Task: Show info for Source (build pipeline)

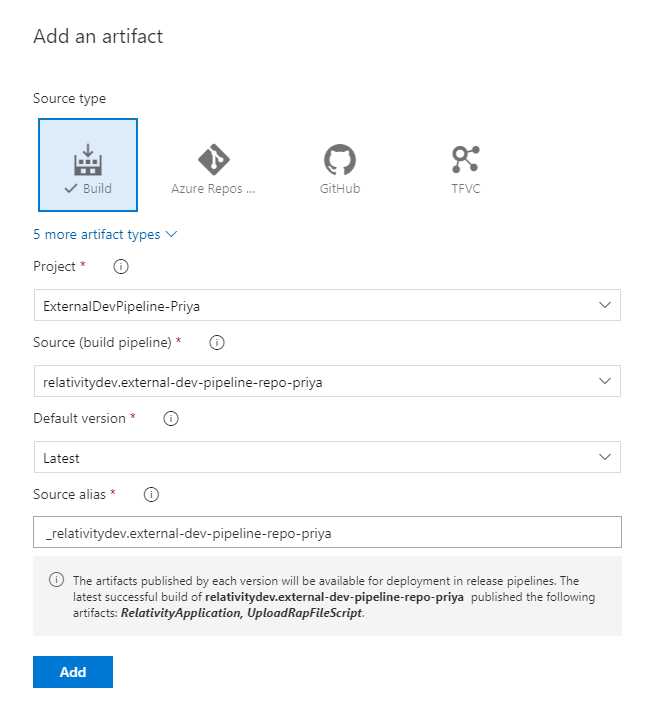Action: (217, 343)
